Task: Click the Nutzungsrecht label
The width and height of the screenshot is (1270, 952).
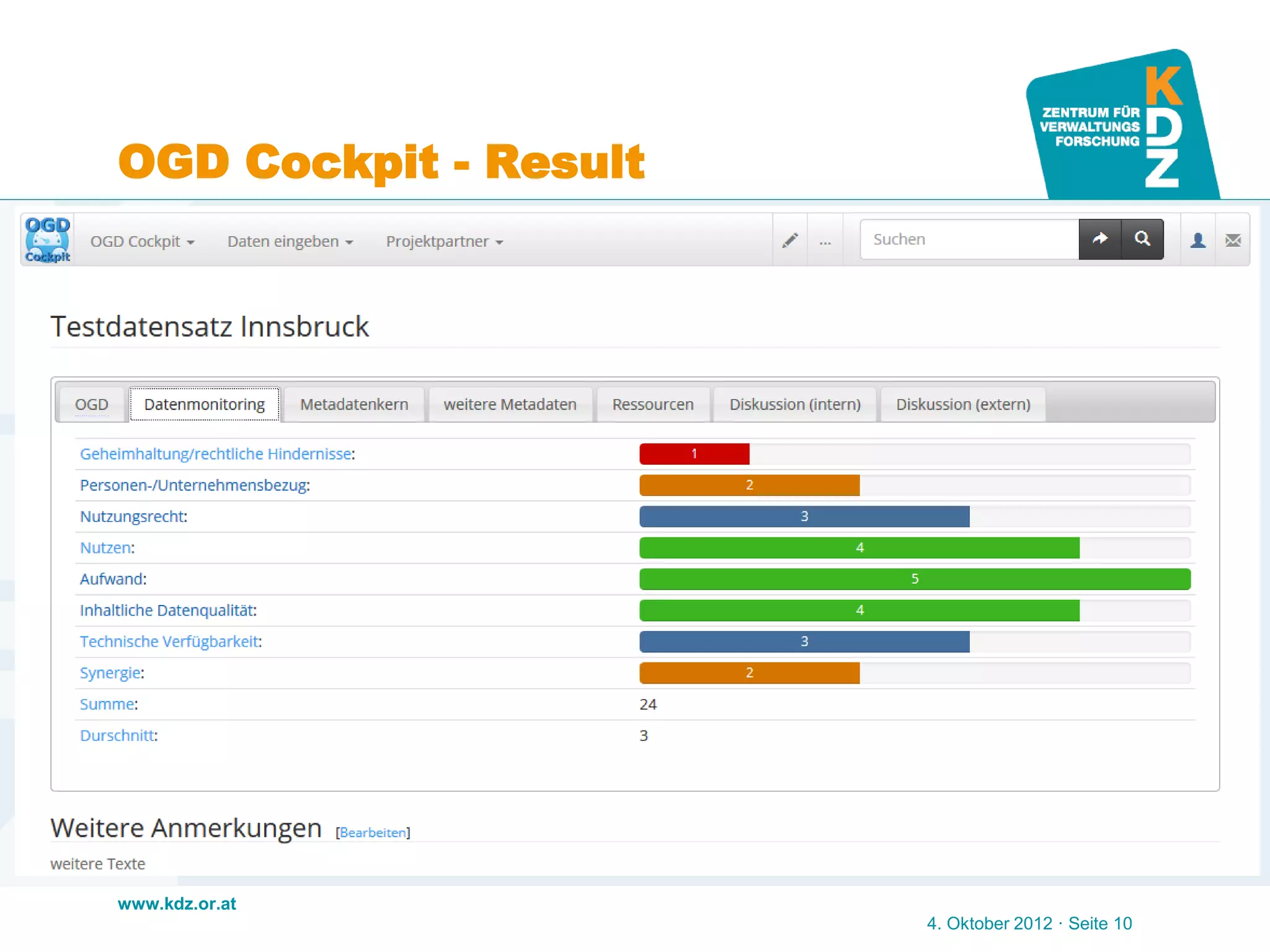Action: click(x=133, y=516)
